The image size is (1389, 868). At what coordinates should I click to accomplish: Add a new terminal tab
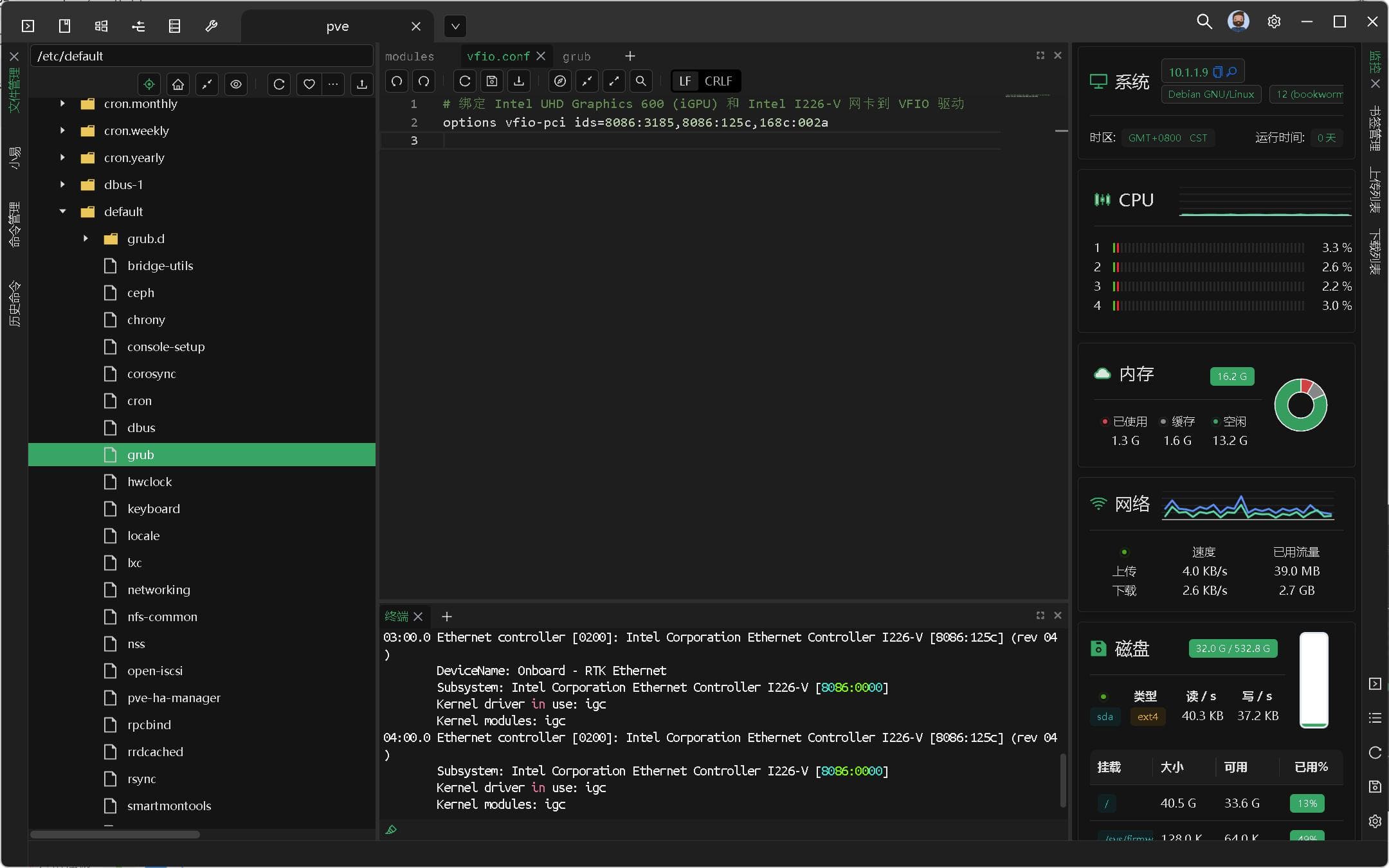(446, 616)
